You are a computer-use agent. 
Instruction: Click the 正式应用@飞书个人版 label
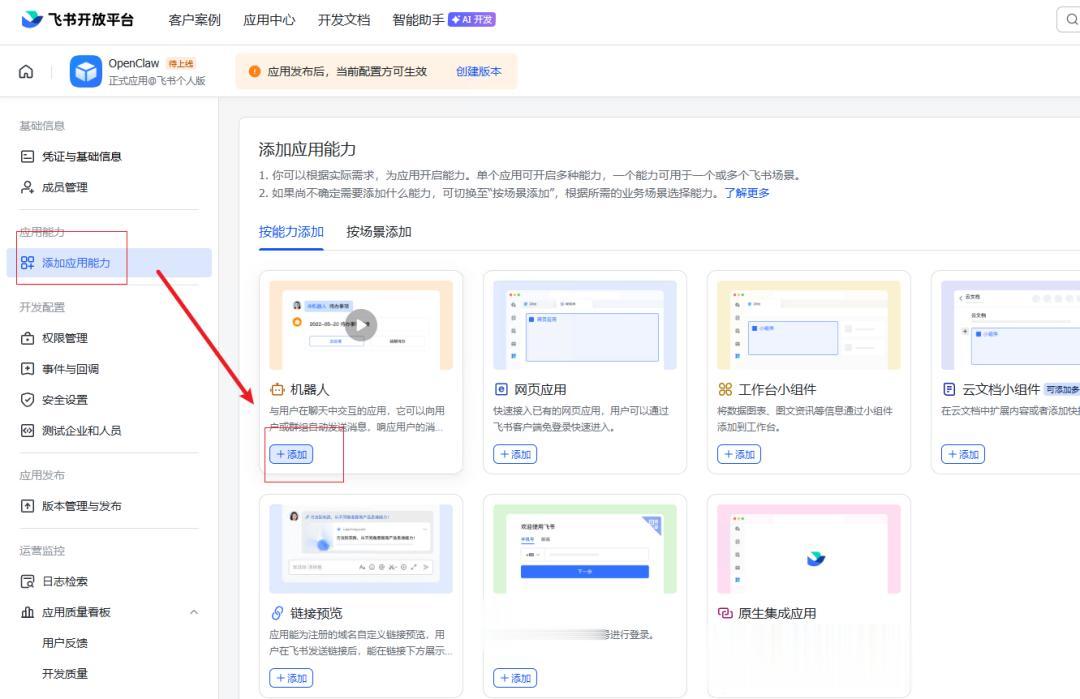157,81
